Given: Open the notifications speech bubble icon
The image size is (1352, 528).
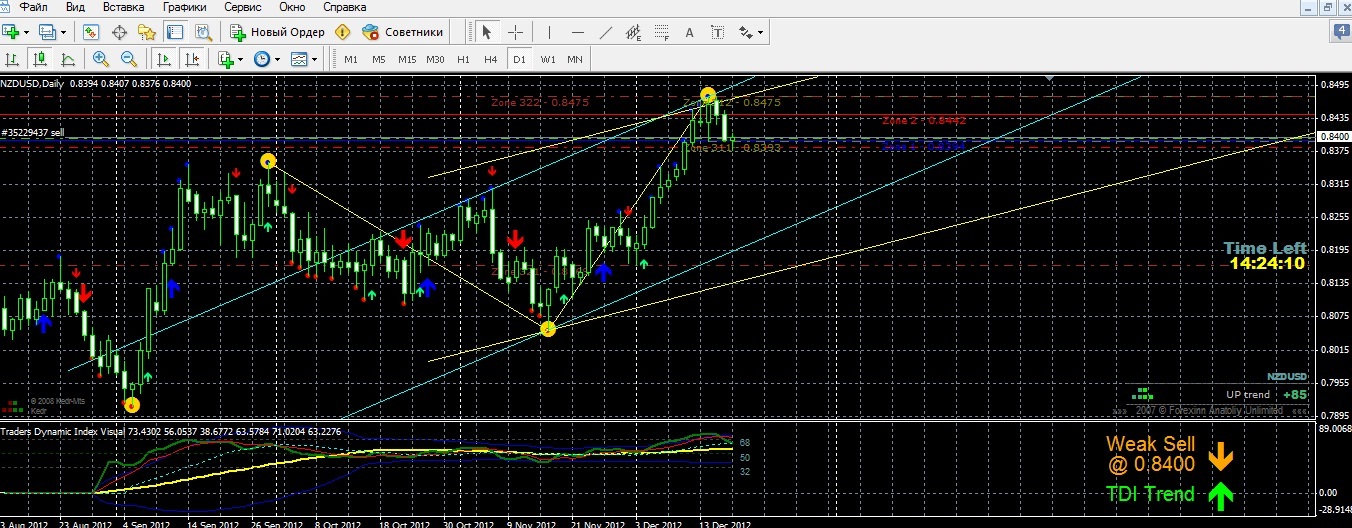Looking at the screenshot, I should click(1340, 32).
